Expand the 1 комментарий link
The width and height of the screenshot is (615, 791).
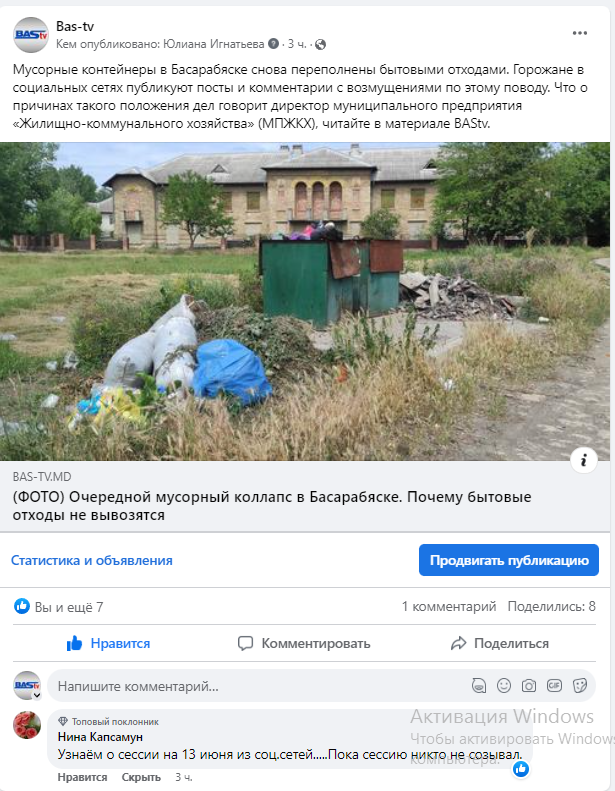pyautogui.click(x=449, y=606)
